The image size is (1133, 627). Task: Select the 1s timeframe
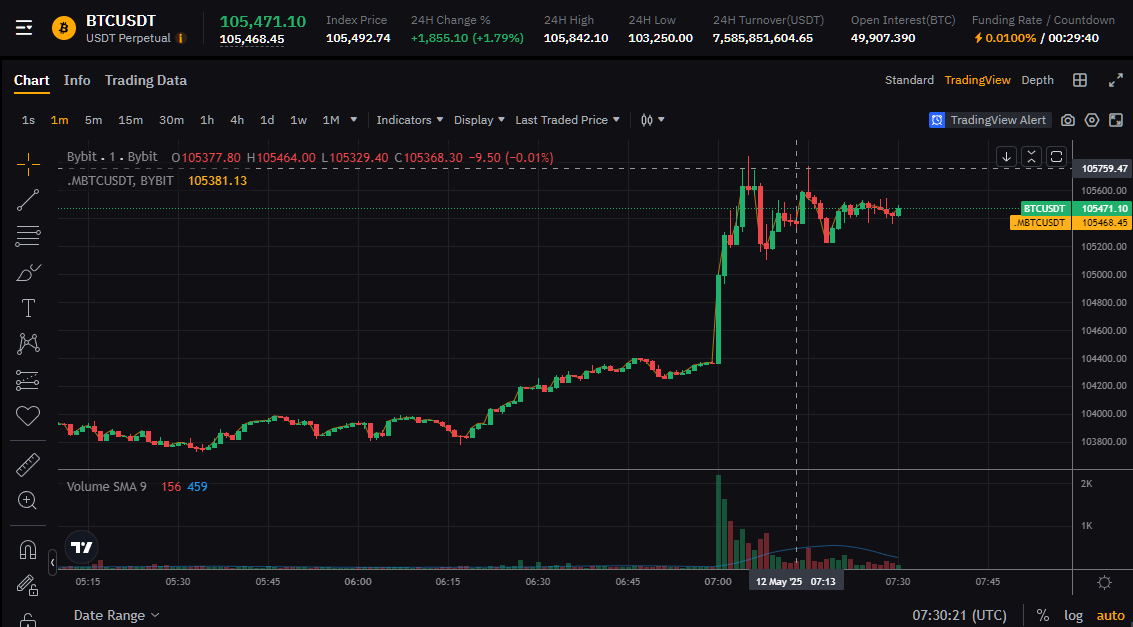click(28, 120)
